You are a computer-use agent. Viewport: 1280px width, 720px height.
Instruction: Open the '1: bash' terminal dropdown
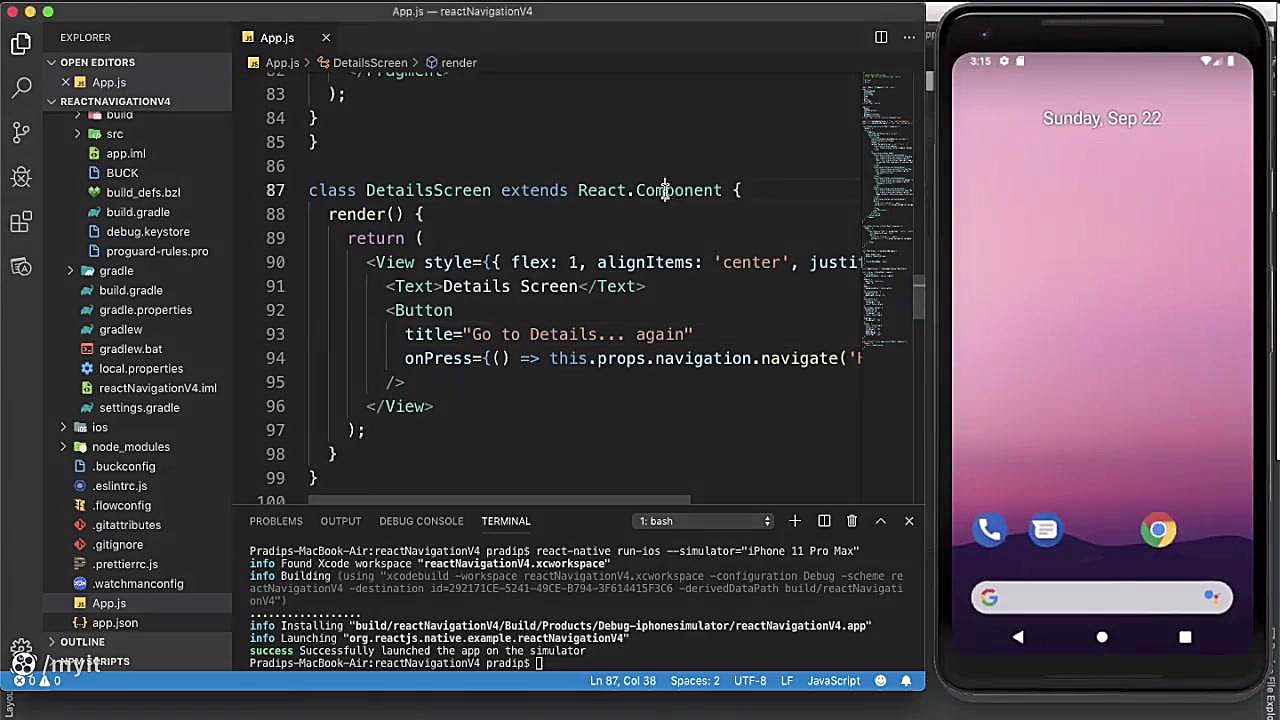(x=703, y=520)
